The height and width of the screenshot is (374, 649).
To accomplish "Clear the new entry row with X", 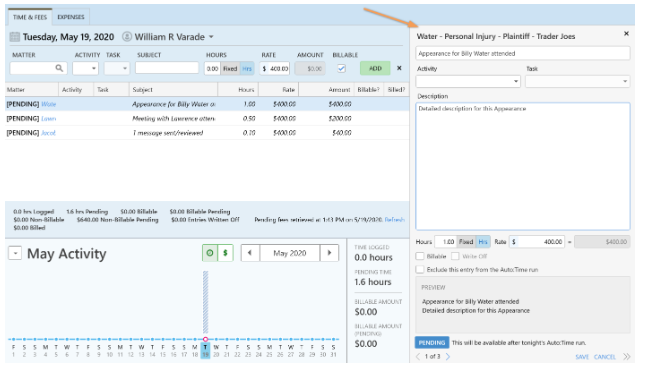I will coord(399,68).
